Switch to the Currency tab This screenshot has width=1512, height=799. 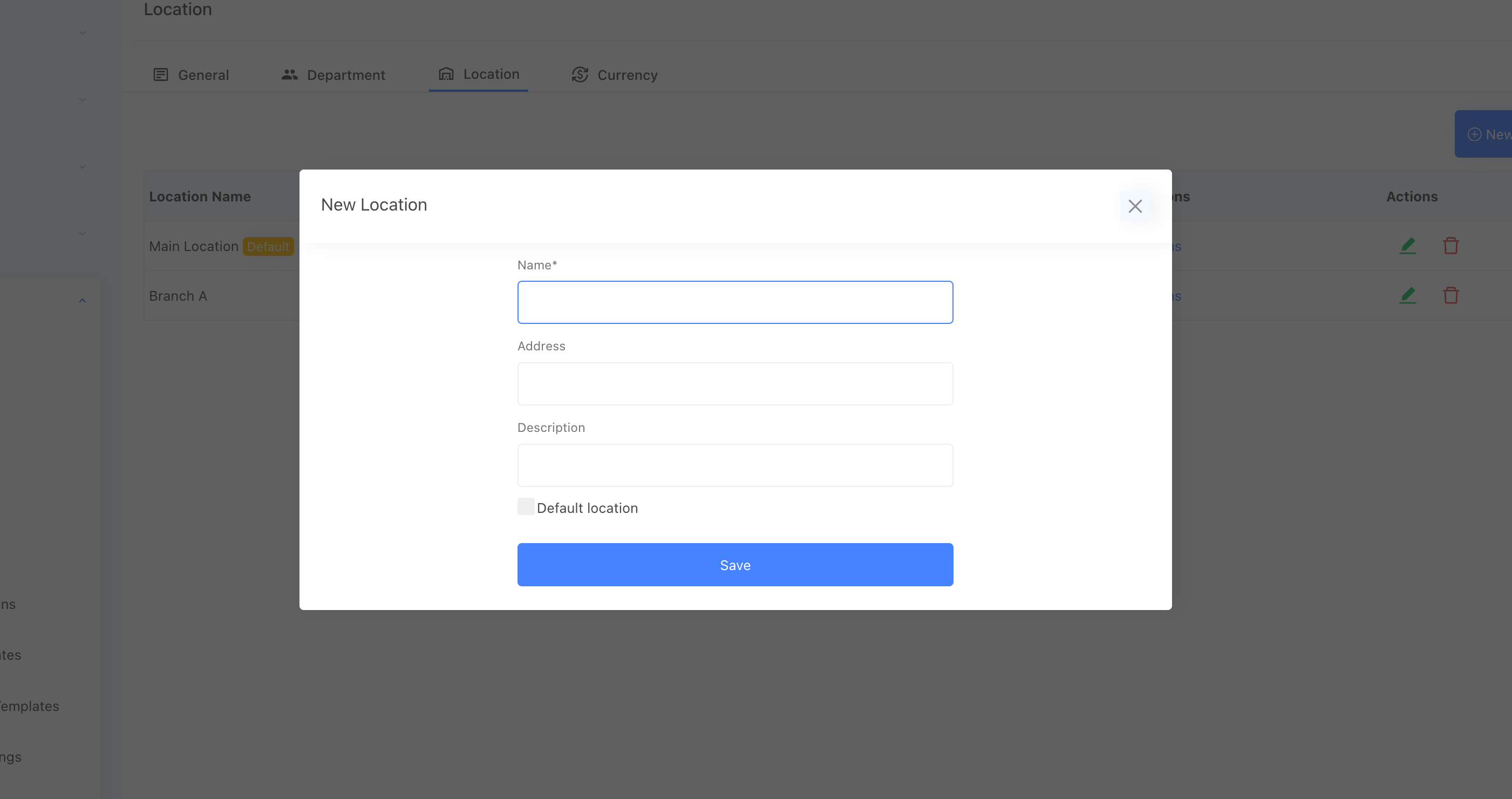tap(626, 75)
